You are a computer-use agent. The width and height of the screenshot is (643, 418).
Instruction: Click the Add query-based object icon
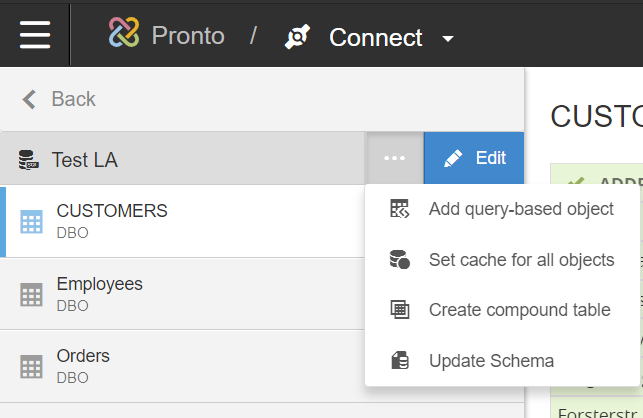coord(400,209)
